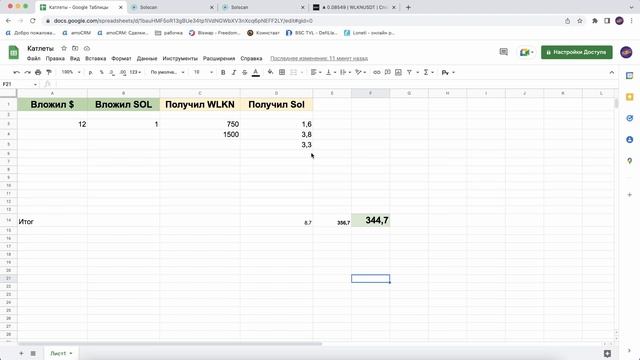Open Google Sheets home icon

pos(13,53)
